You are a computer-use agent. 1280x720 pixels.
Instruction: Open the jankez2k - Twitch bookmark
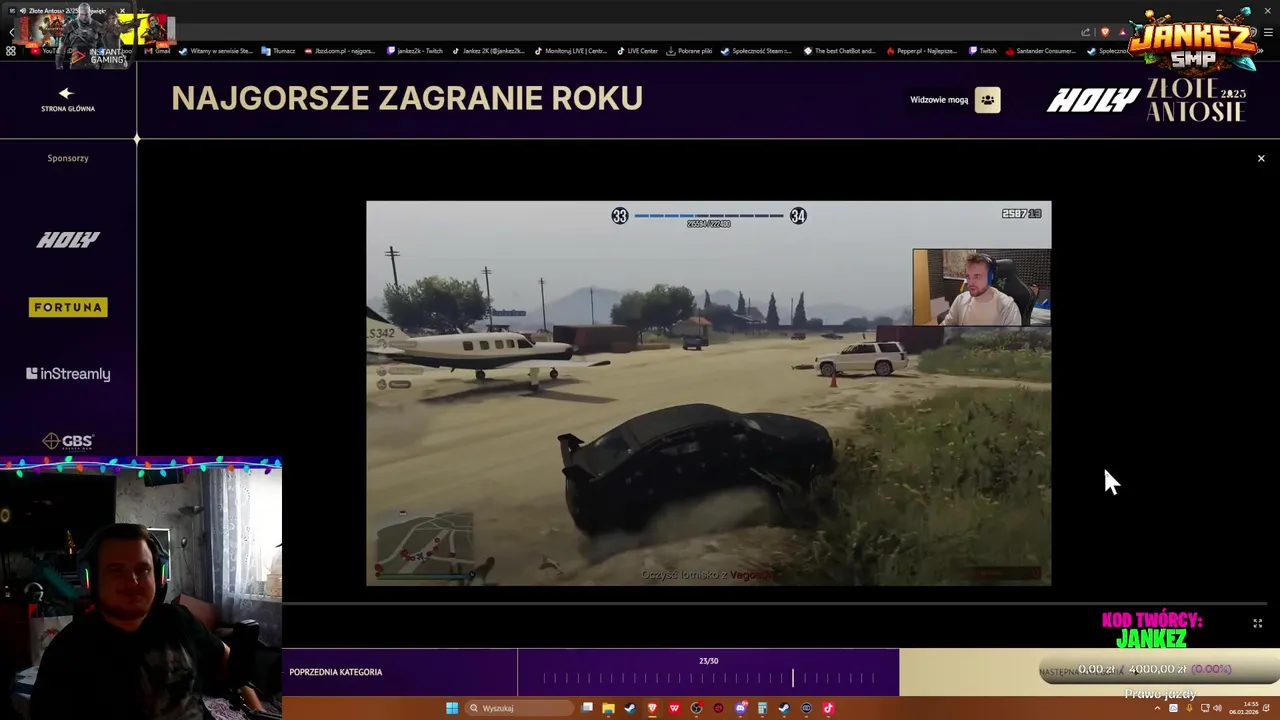point(414,51)
